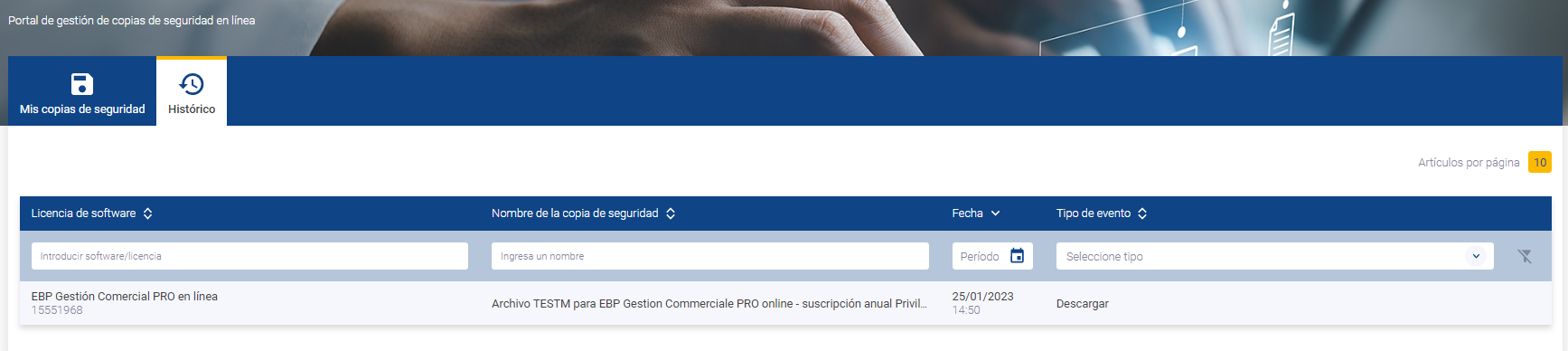The width and height of the screenshot is (1568, 351).
Task: Click the Licencia de software column header
Action: coord(83,213)
